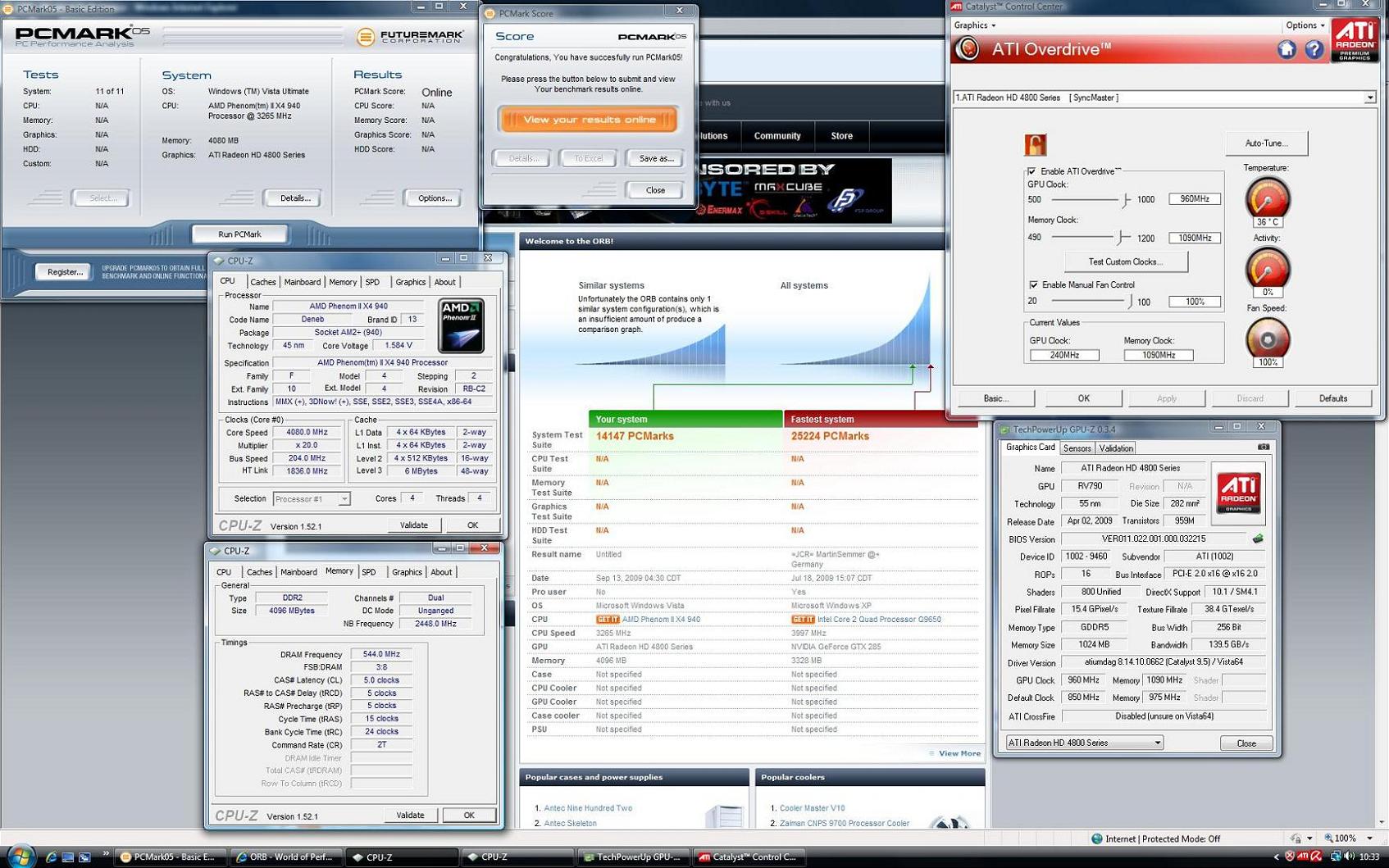Click the Temperature gauge in ATI Overdrive

[1267, 197]
